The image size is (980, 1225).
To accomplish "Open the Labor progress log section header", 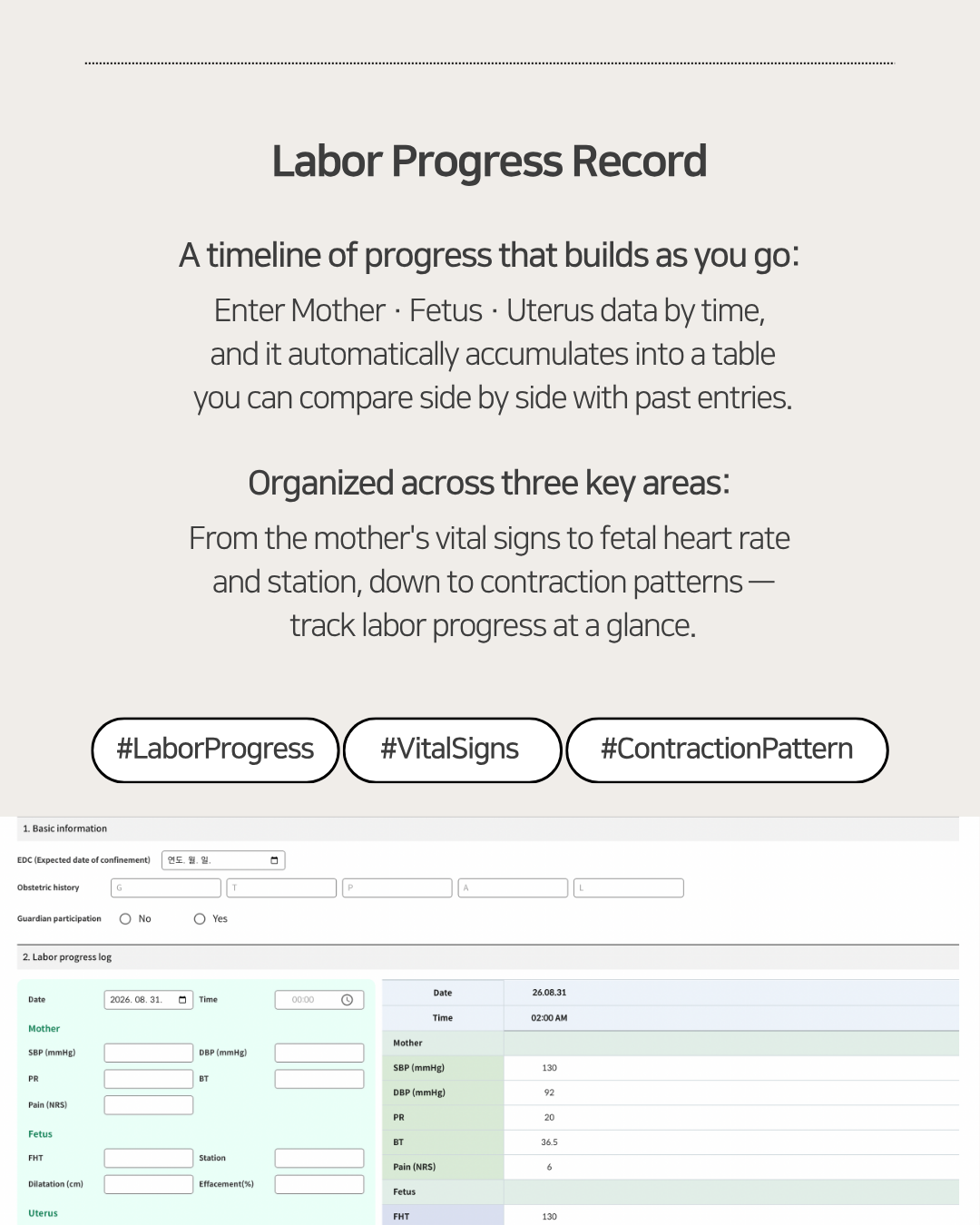I will click(x=488, y=957).
